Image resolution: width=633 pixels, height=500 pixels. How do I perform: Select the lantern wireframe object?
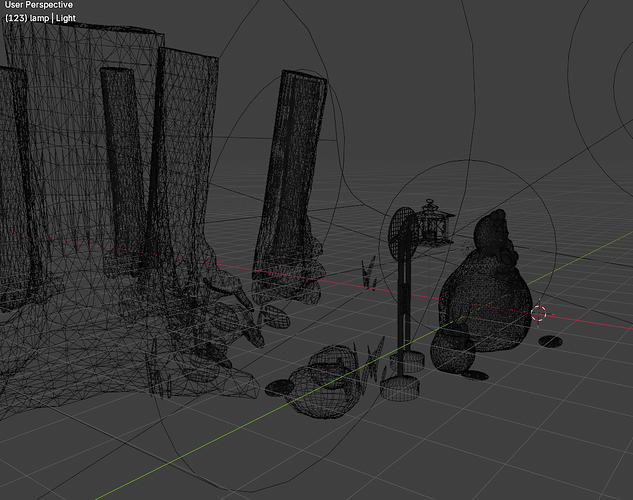click(433, 223)
